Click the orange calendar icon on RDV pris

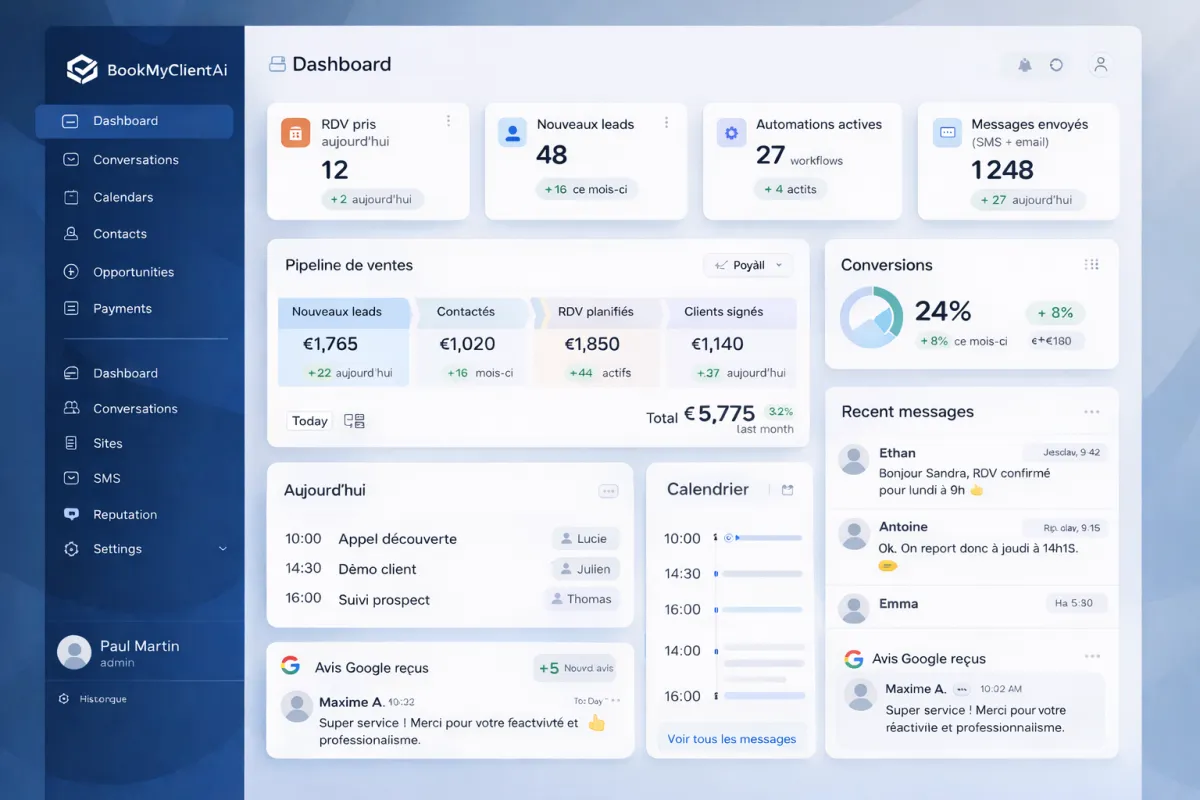tap(295, 132)
